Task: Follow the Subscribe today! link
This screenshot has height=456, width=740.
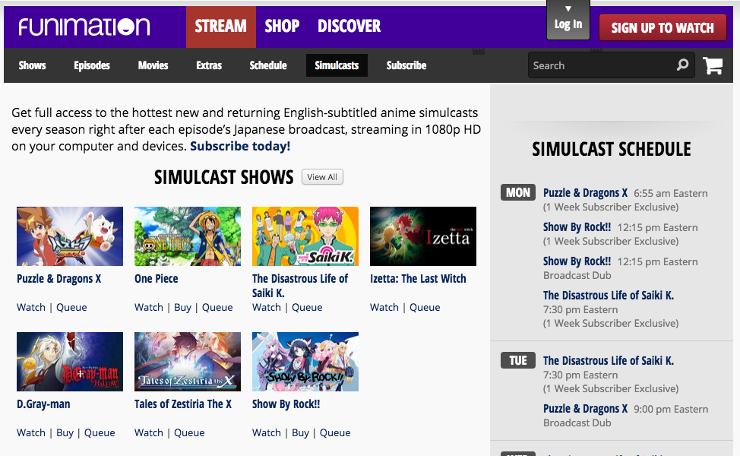Action: [x=240, y=146]
